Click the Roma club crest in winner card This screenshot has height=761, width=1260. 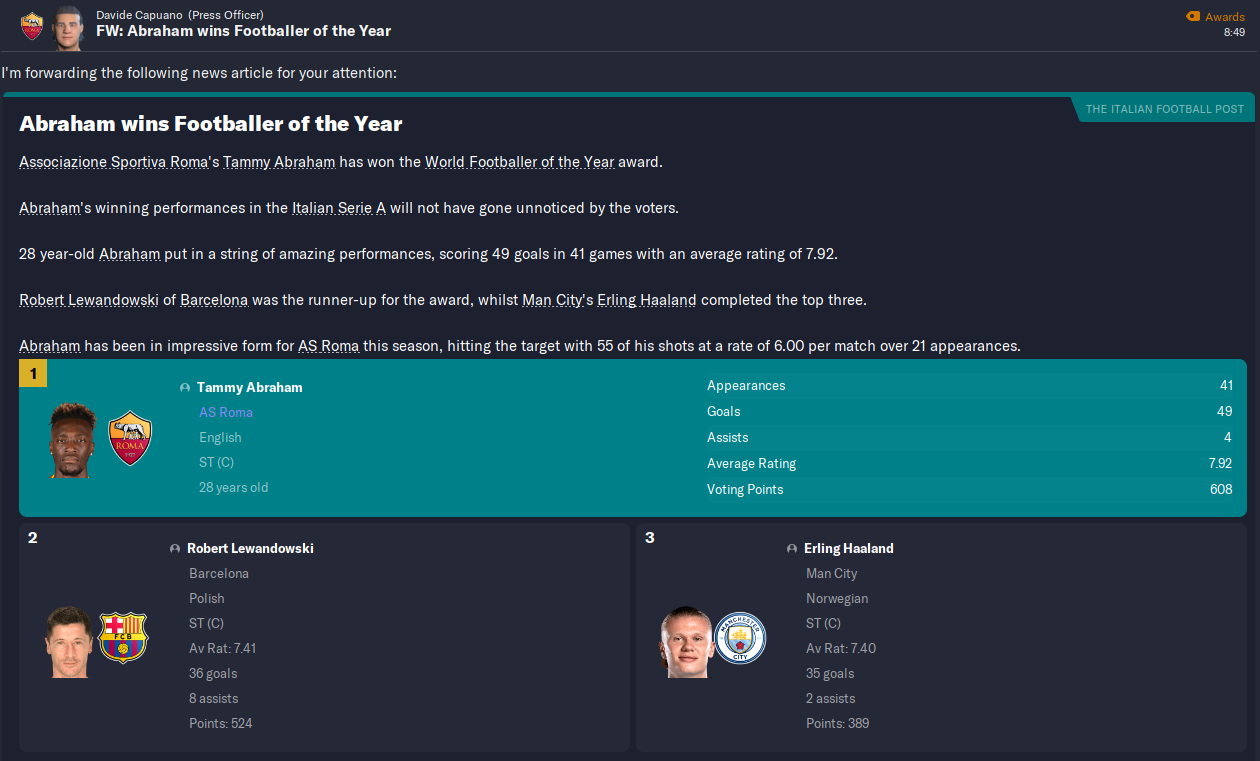pyautogui.click(x=129, y=438)
